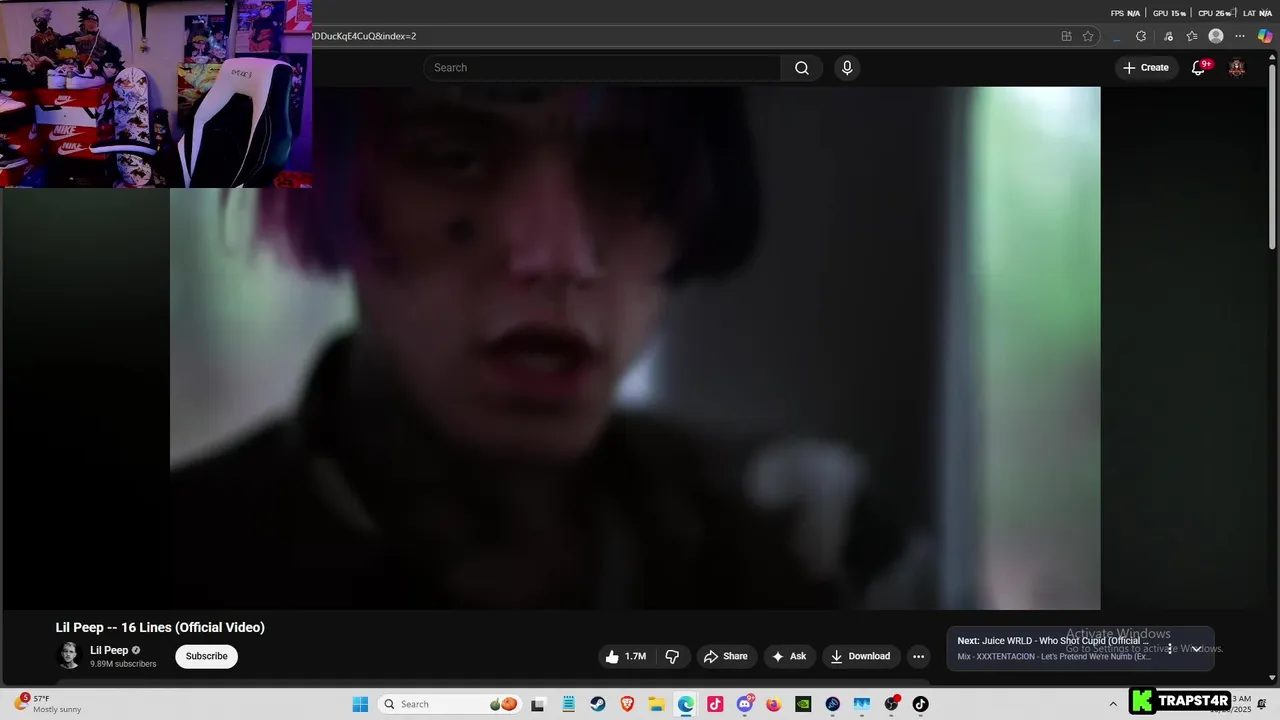Open YouTube notifications bell
The image size is (1280, 720).
point(1199,68)
